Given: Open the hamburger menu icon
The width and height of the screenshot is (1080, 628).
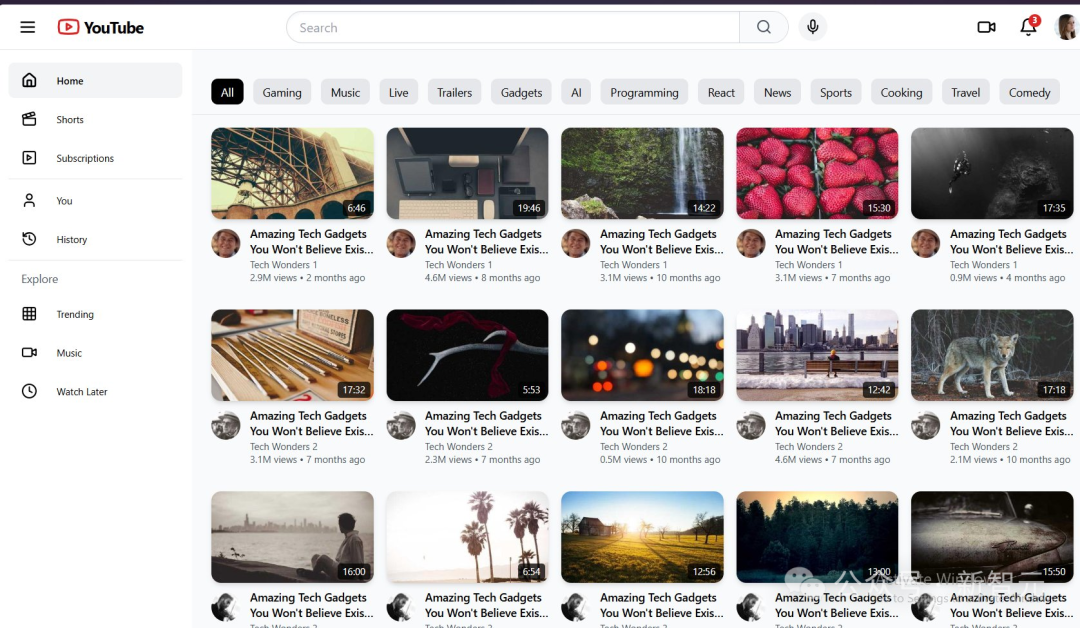Looking at the screenshot, I should pyautogui.click(x=27, y=27).
